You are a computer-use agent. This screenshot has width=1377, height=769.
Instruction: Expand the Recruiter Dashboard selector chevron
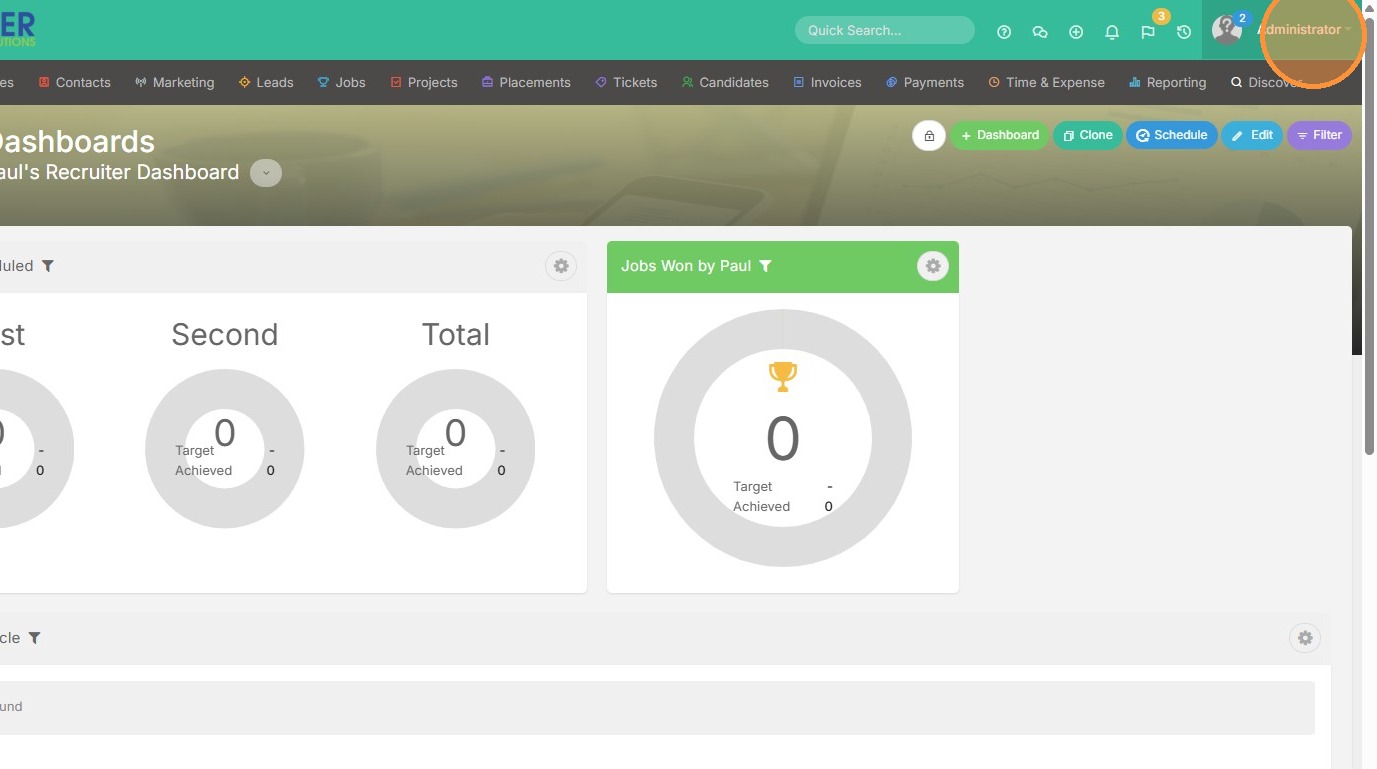[x=266, y=173]
